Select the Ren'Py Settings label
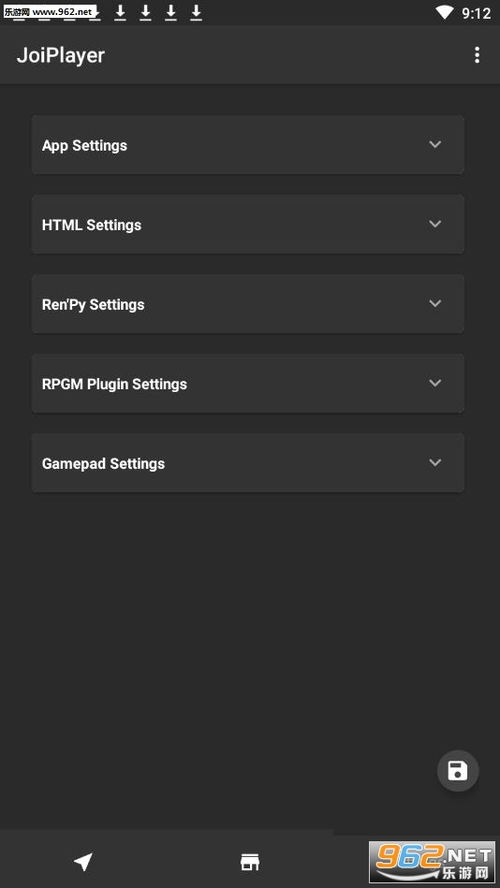Viewport: 500px width, 888px height. [93, 305]
